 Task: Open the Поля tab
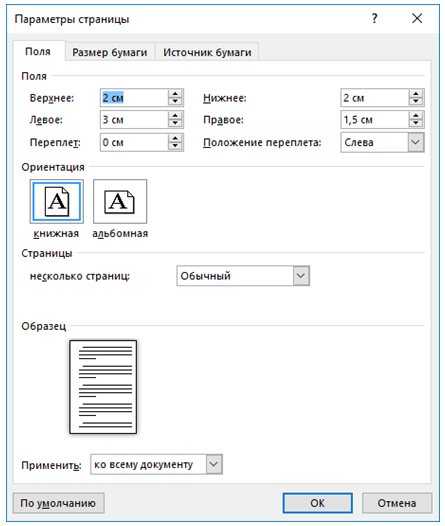pos(38,51)
